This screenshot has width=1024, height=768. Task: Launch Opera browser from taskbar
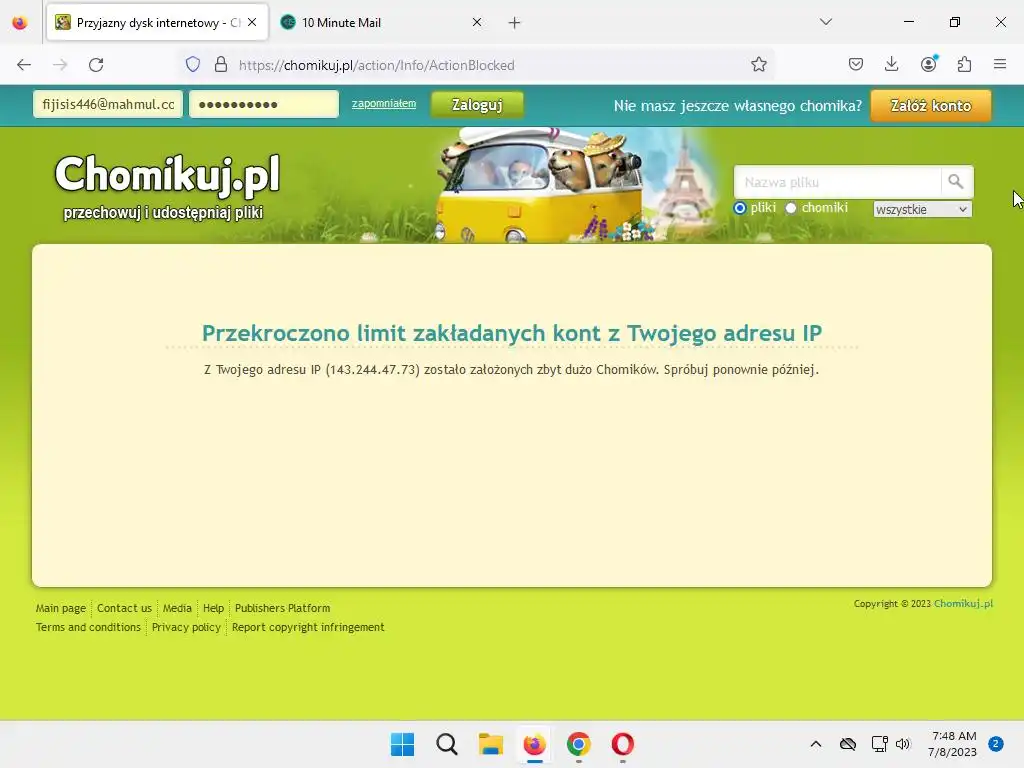(x=622, y=744)
